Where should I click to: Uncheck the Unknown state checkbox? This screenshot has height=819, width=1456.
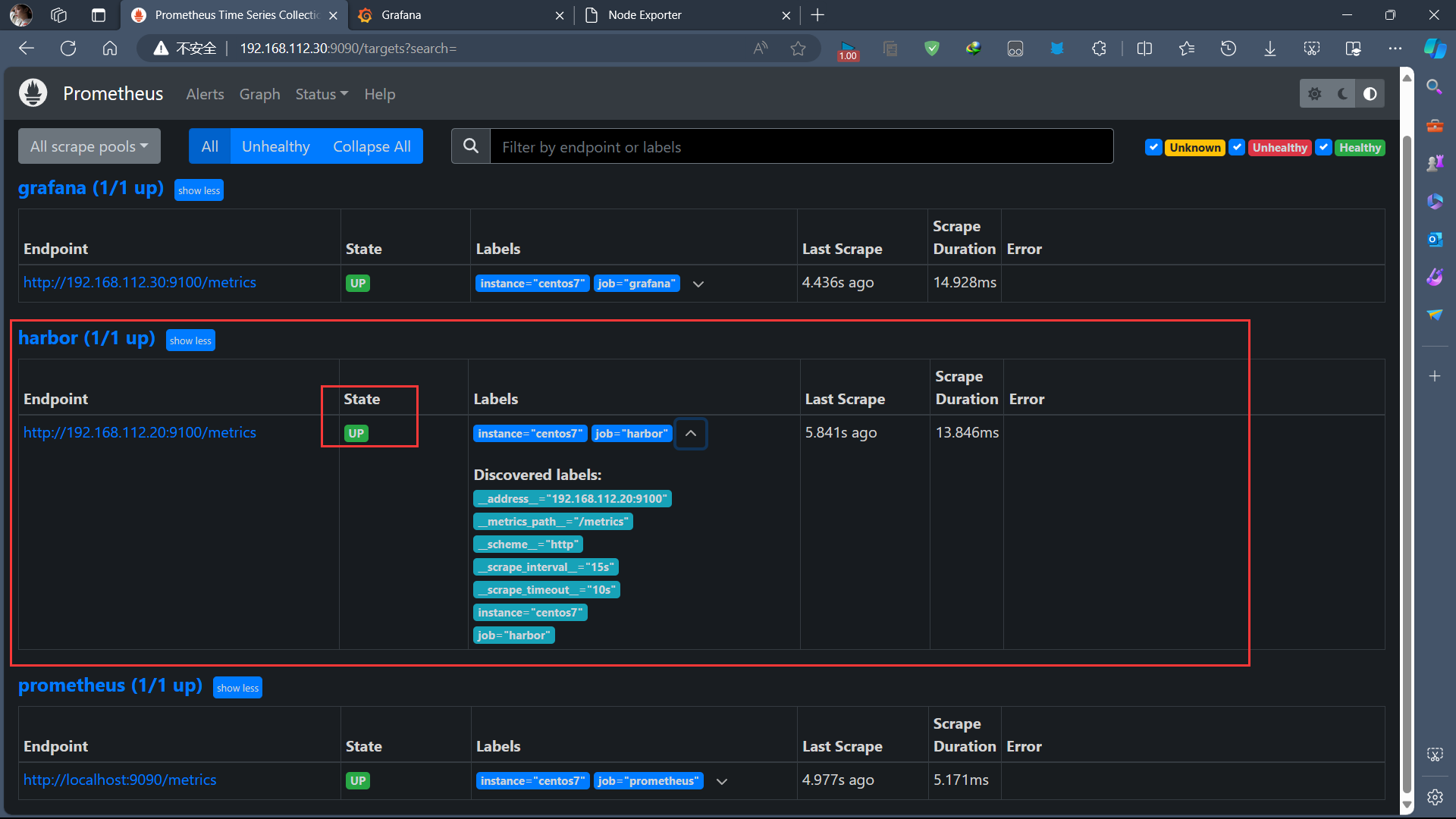point(1153,147)
